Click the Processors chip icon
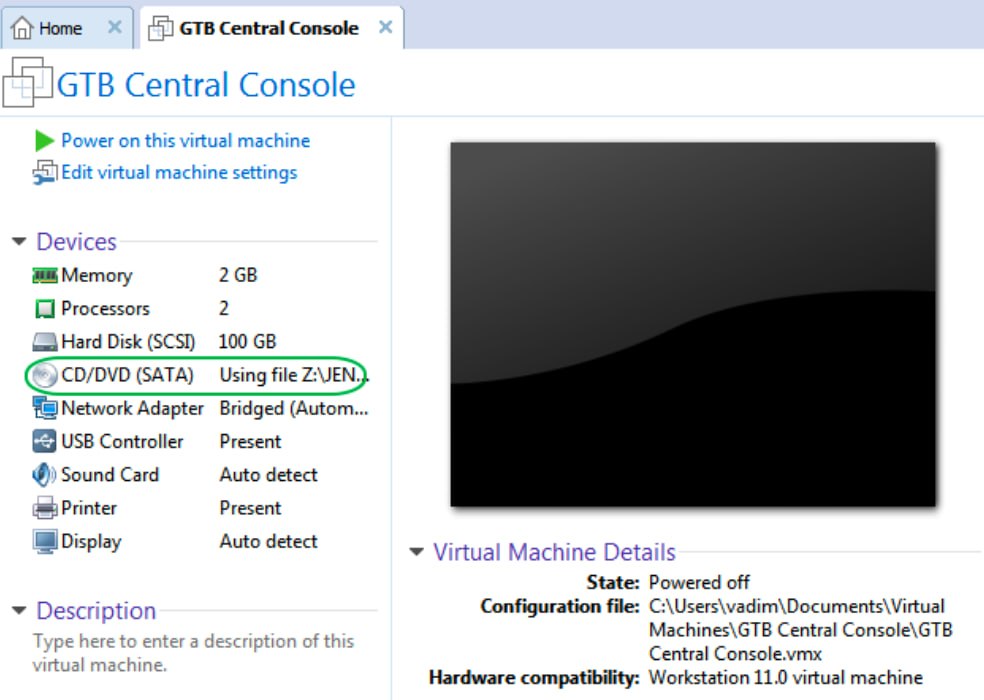 coord(45,309)
